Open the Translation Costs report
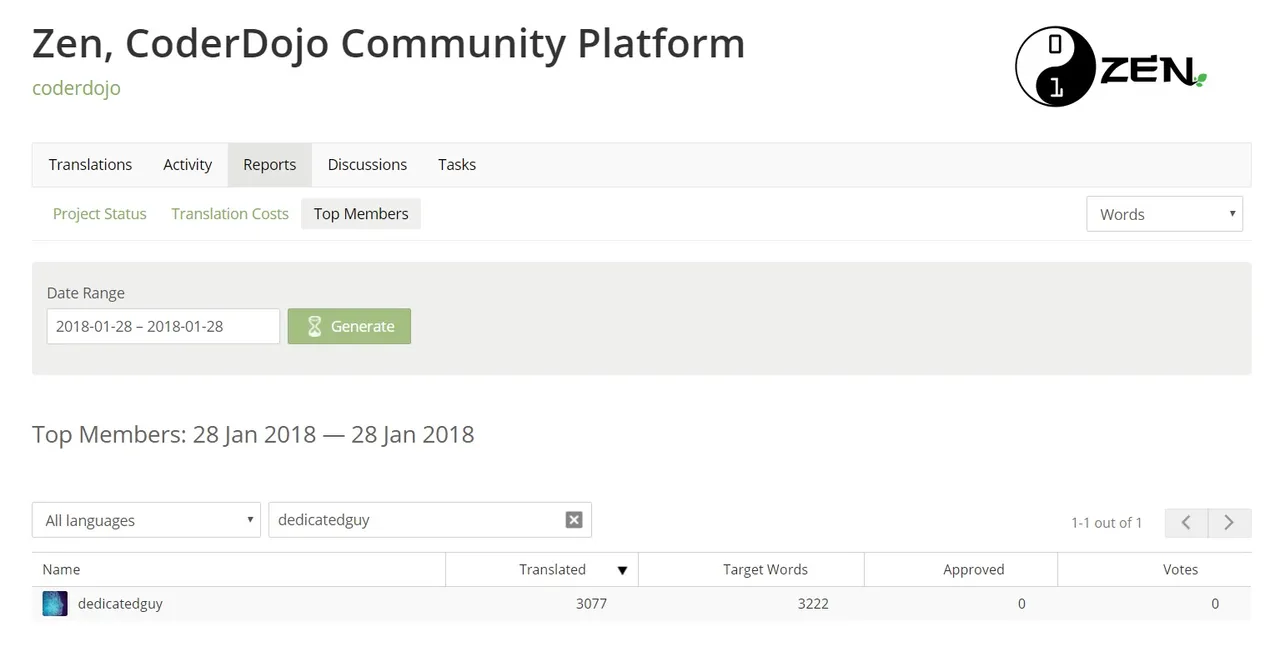Viewport: 1280px width, 661px height. tap(230, 214)
